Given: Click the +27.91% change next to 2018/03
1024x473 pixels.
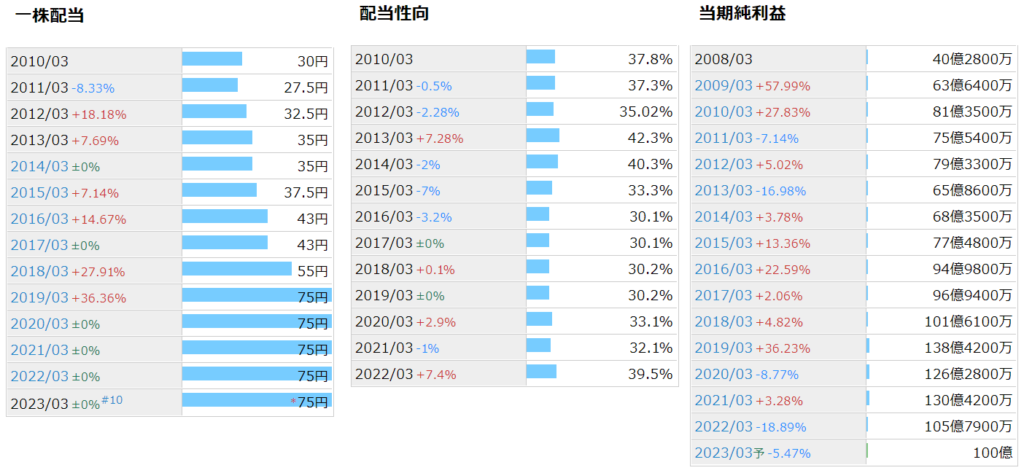Looking at the screenshot, I should 99,272.
